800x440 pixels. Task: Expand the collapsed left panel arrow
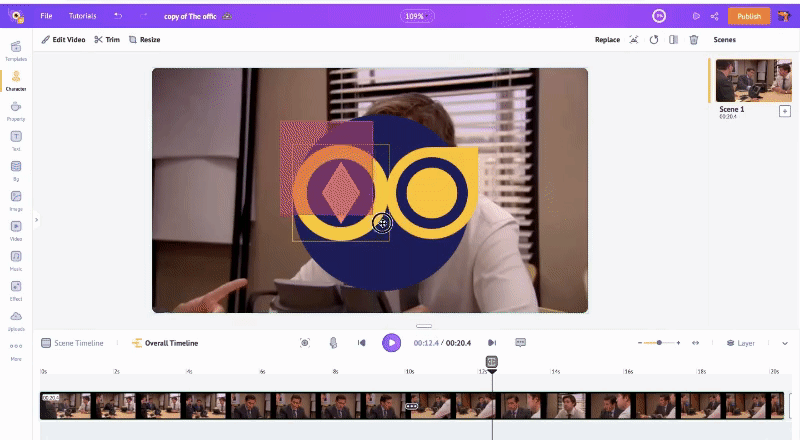36,220
